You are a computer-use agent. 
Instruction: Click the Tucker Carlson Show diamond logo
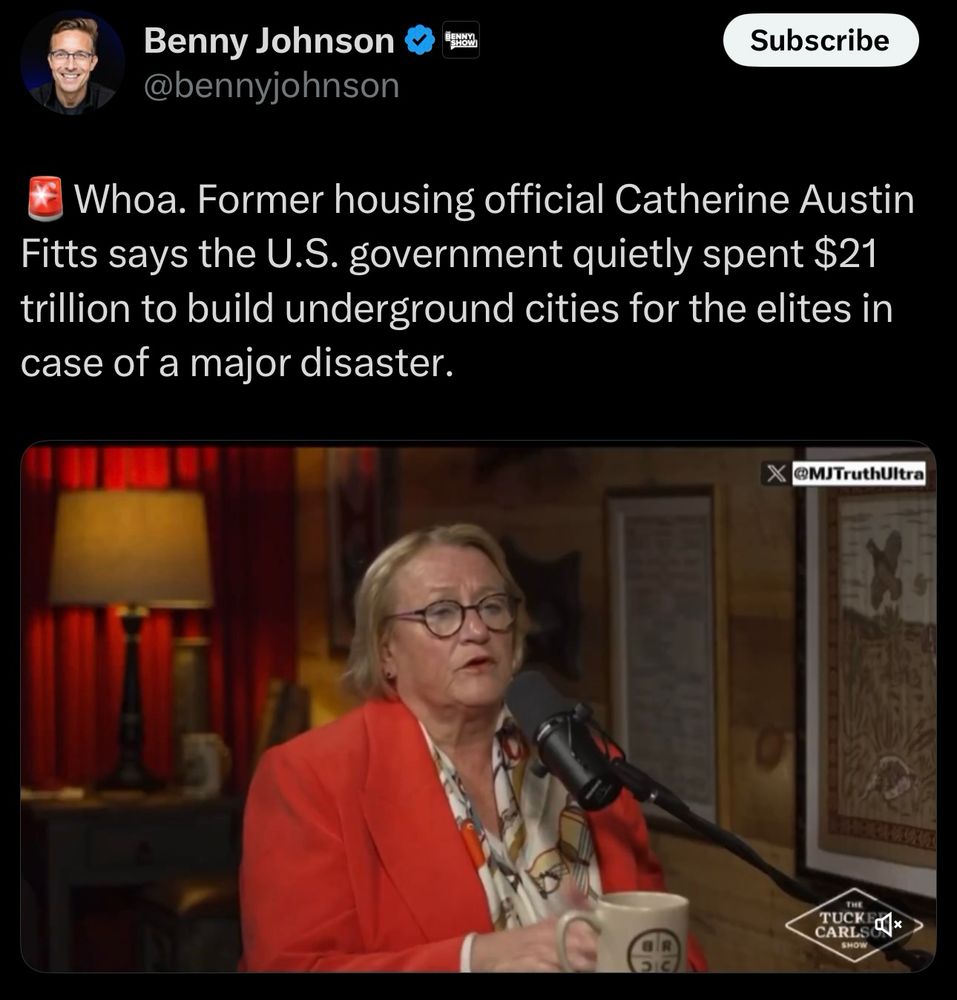[854, 924]
